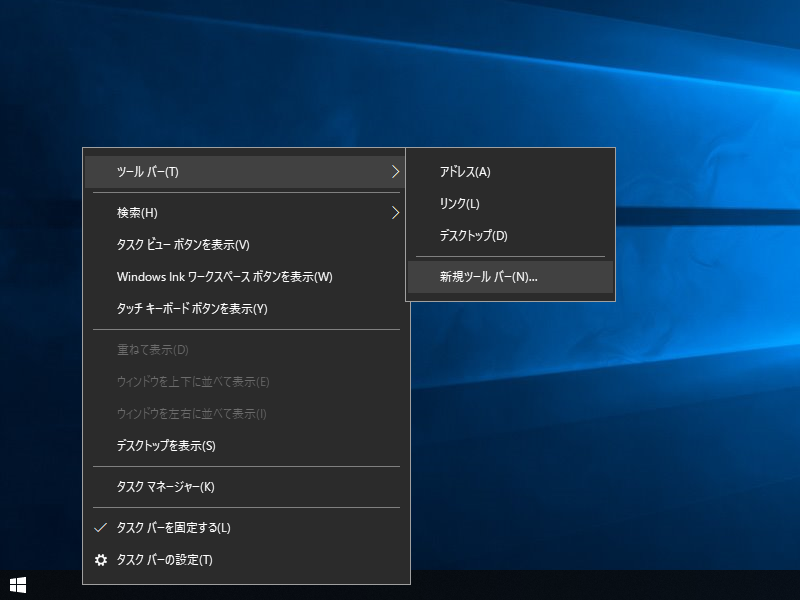800x600 pixels.
Task: Expand the 検索(H) submenu chevron
Action: [395, 213]
